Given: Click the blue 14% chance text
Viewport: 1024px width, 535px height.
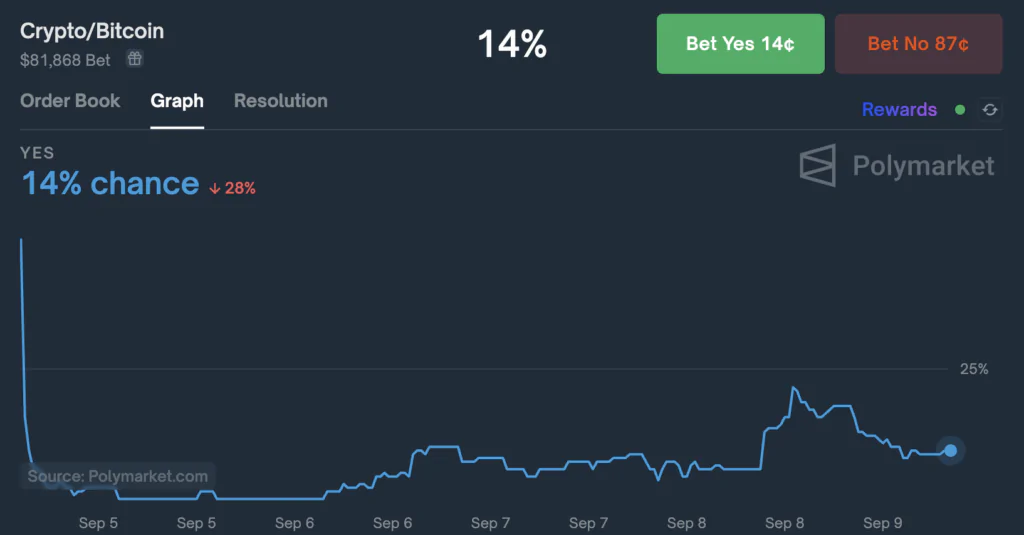Looking at the screenshot, I should click(x=110, y=184).
